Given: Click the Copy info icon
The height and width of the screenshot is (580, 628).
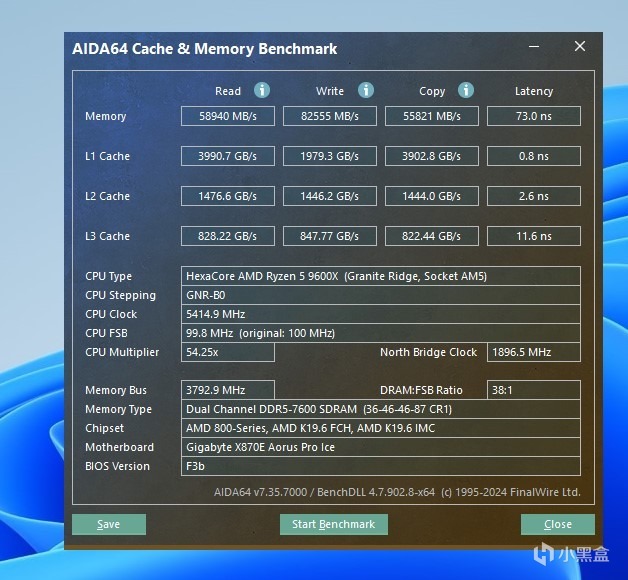Looking at the screenshot, I should [466, 90].
